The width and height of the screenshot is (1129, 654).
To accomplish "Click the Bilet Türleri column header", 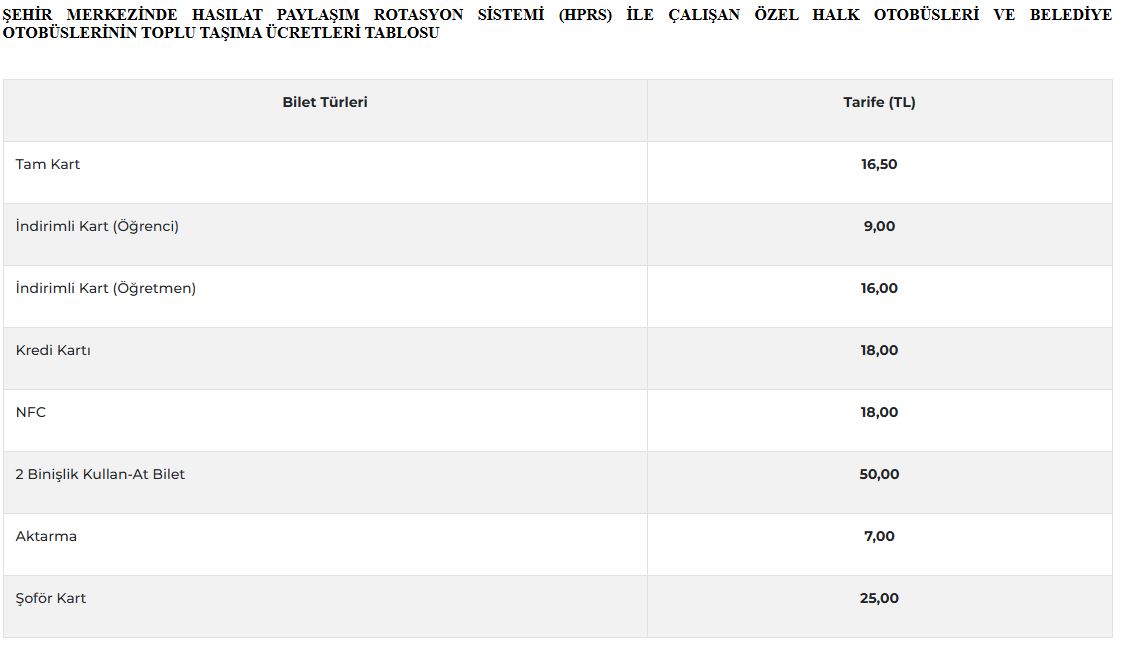I will (x=325, y=102).
